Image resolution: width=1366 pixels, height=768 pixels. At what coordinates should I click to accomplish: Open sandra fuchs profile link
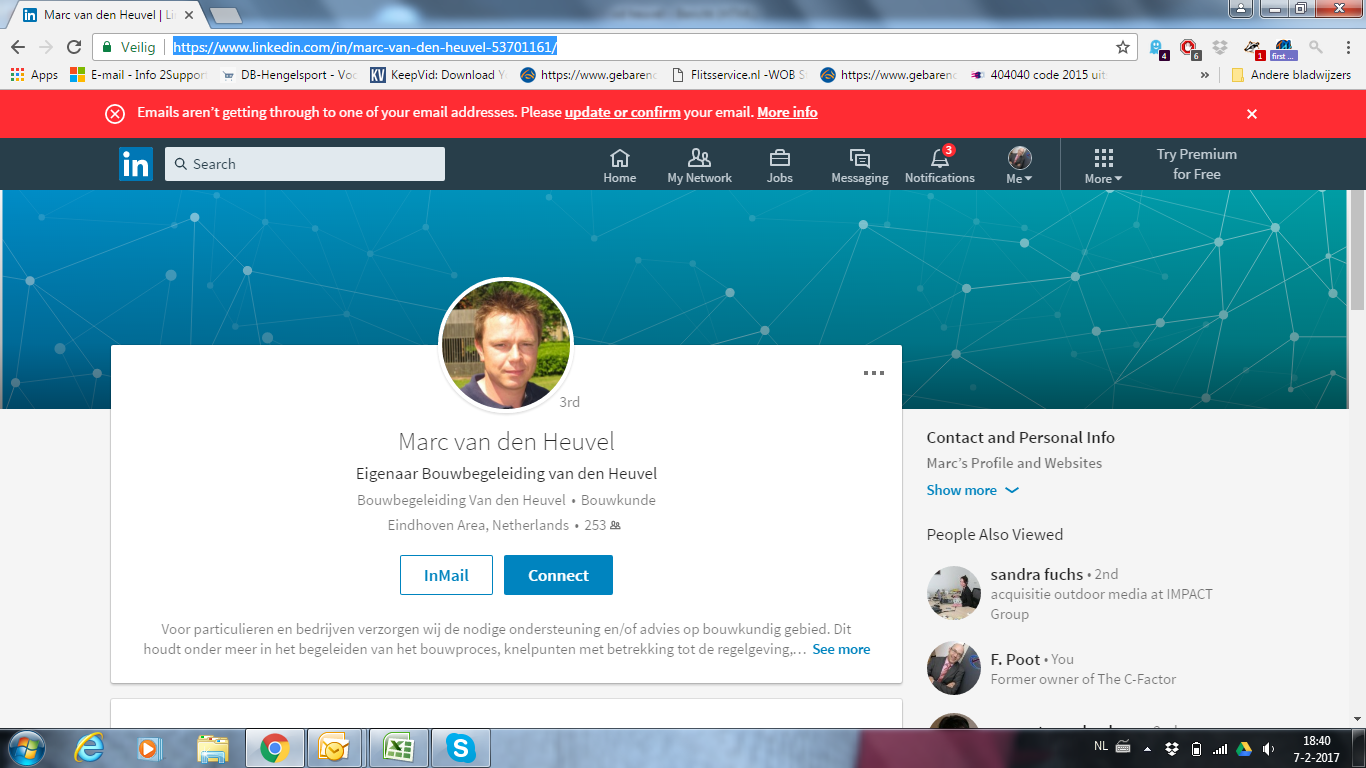(x=1037, y=574)
